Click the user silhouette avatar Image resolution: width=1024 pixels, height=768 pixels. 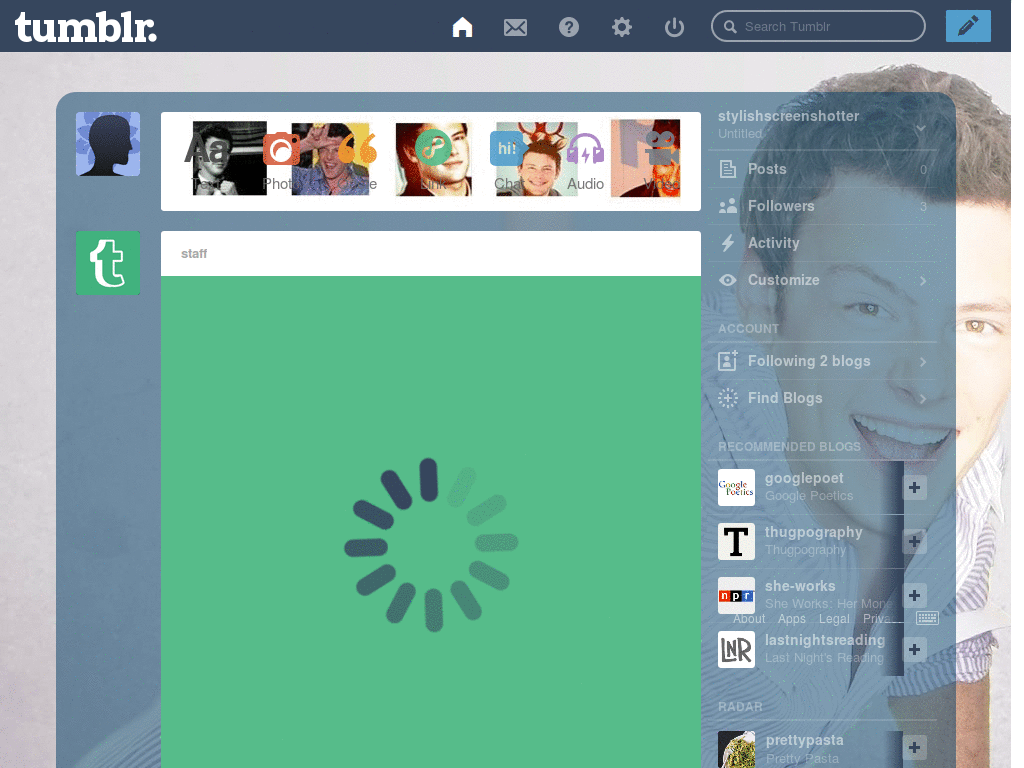tap(108, 144)
